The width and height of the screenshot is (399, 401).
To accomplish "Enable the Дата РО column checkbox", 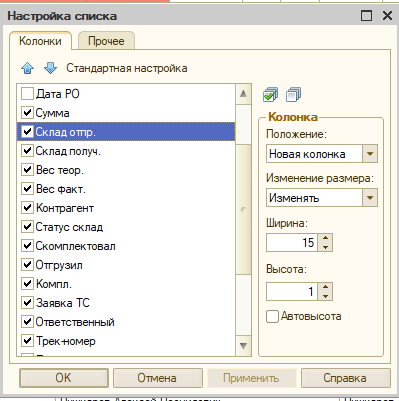I will (x=27, y=94).
